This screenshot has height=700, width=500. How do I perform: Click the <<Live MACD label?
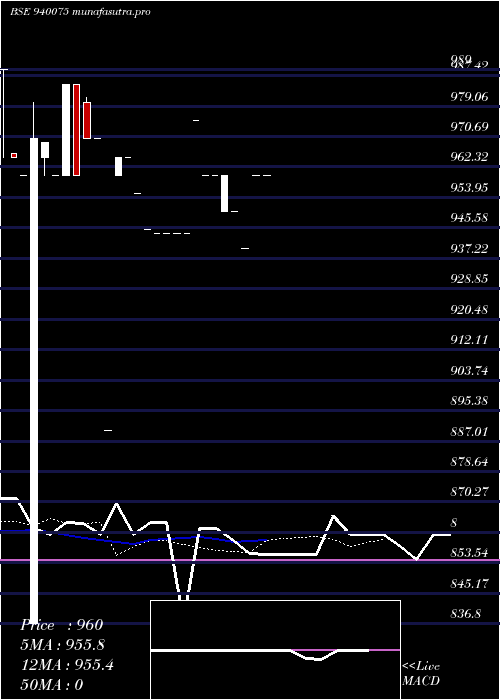click(x=421, y=673)
